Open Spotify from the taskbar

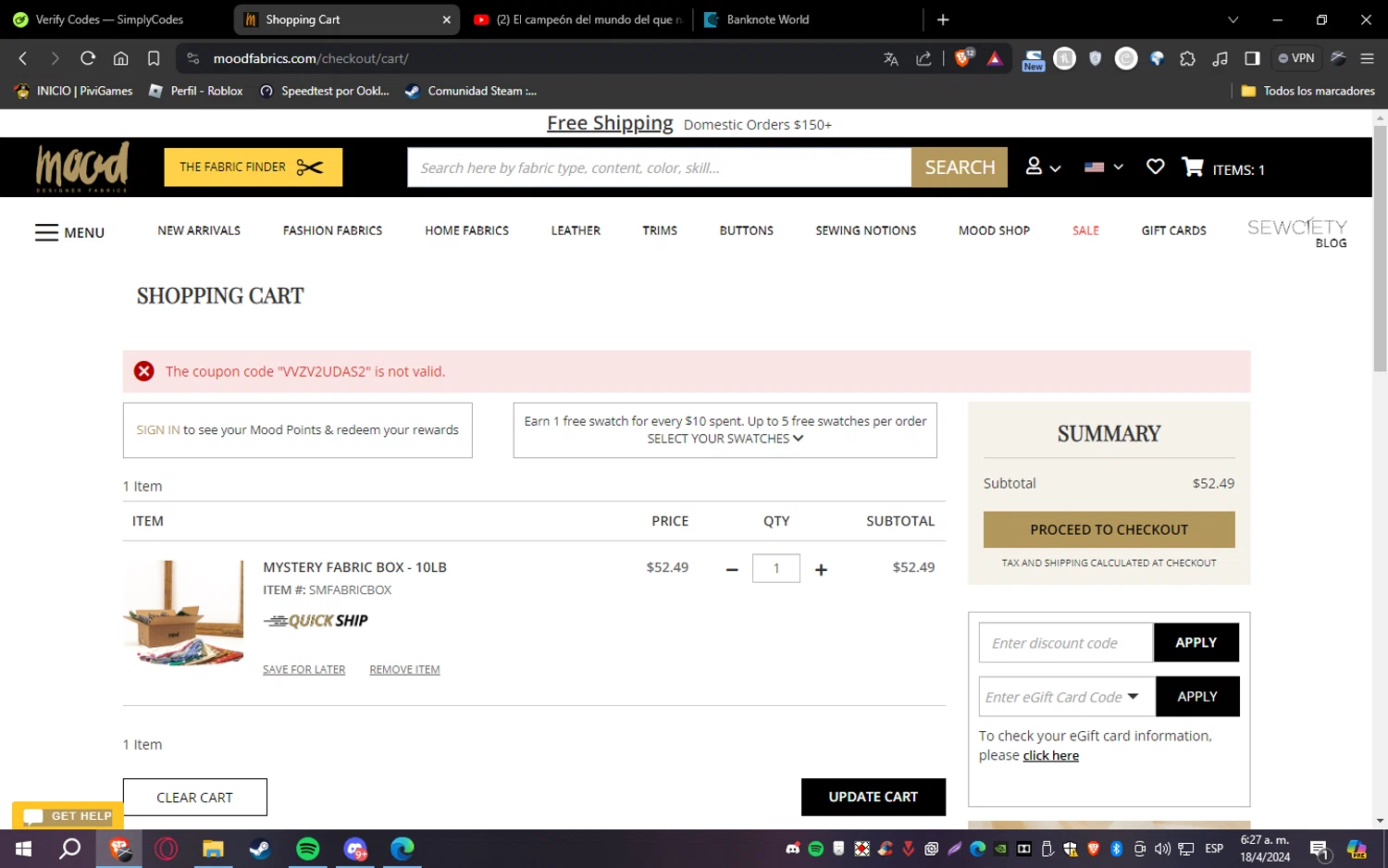[308, 849]
